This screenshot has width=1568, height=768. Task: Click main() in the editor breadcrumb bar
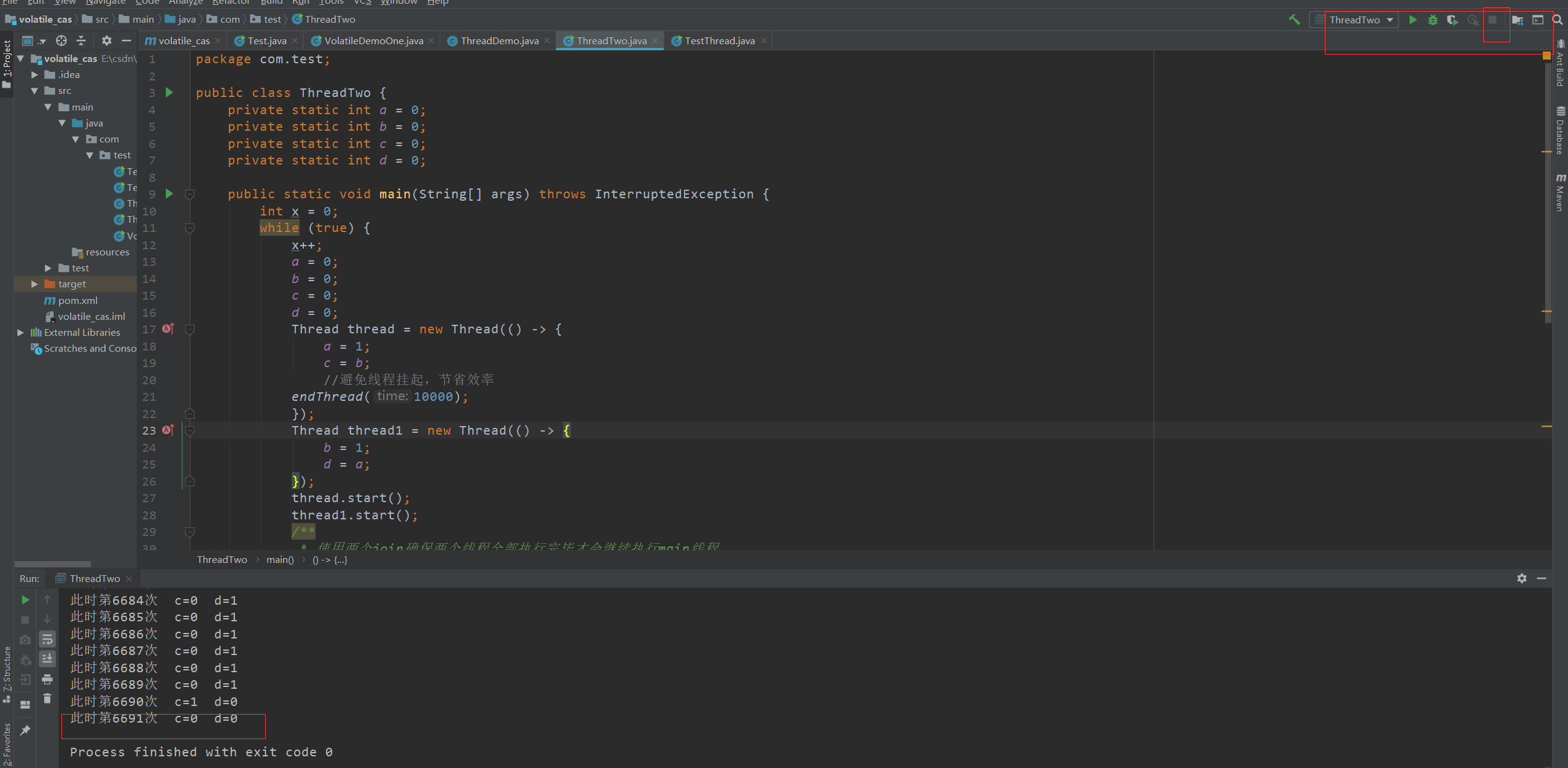coord(280,559)
